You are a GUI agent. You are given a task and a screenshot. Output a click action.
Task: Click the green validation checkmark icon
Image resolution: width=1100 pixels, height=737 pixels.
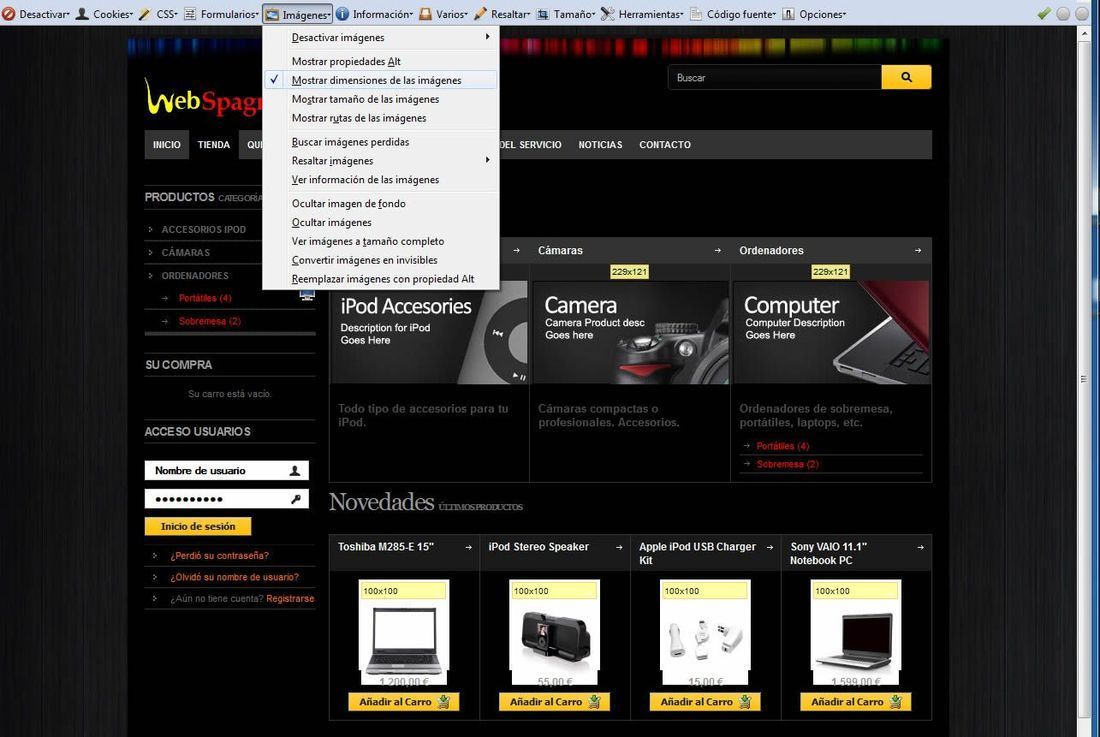coord(1044,13)
